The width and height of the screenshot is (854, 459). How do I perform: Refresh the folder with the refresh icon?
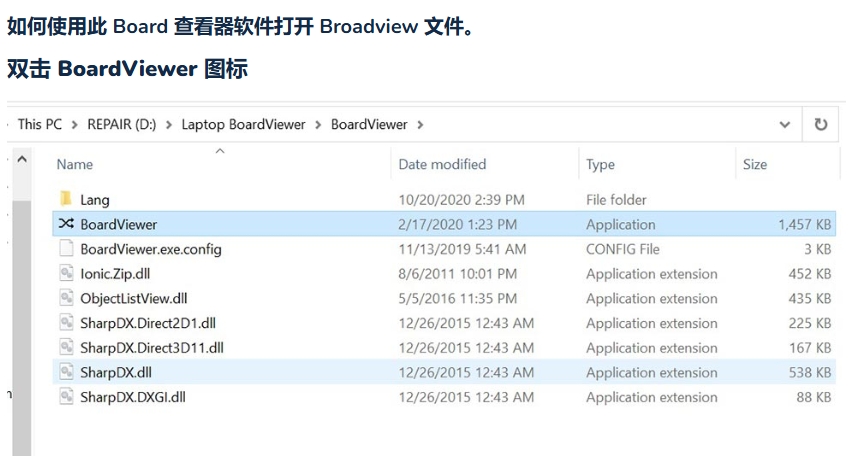coord(820,125)
